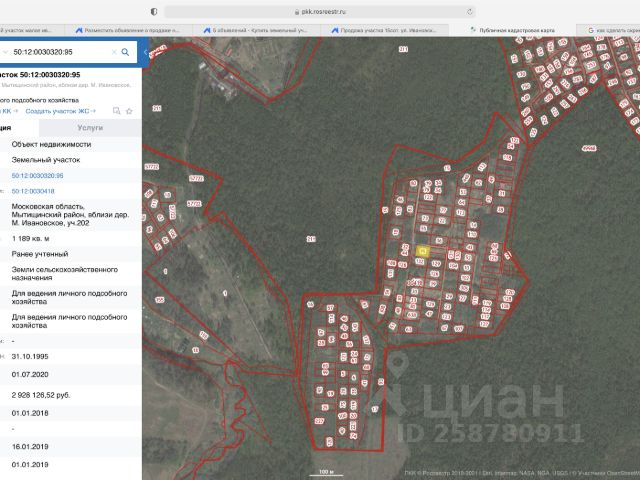Image resolution: width=640 pixels, height=480 pixels.
Task: Switch to the 'Публичная кадастровая карта' tab
Action: coord(512,30)
